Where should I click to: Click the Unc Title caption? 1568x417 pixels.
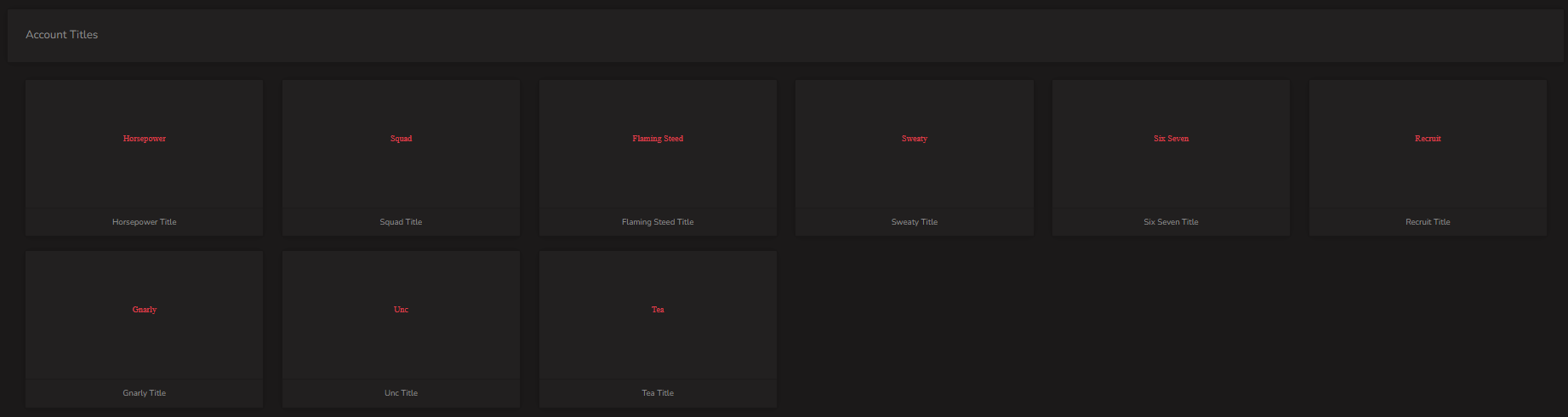coord(401,393)
